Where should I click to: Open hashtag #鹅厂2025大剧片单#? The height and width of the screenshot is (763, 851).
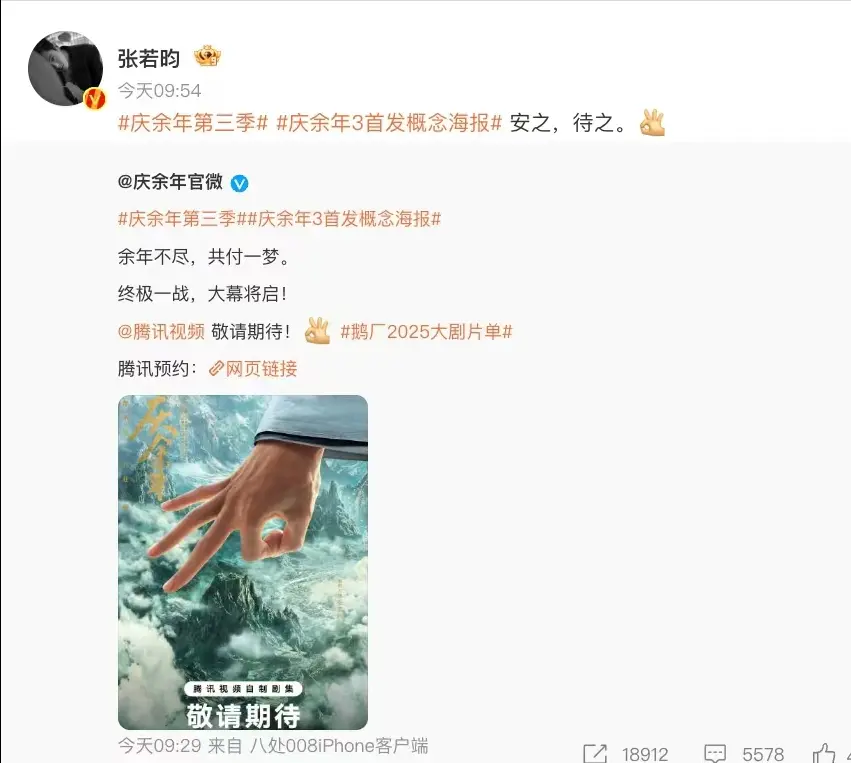click(x=427, y=331)
